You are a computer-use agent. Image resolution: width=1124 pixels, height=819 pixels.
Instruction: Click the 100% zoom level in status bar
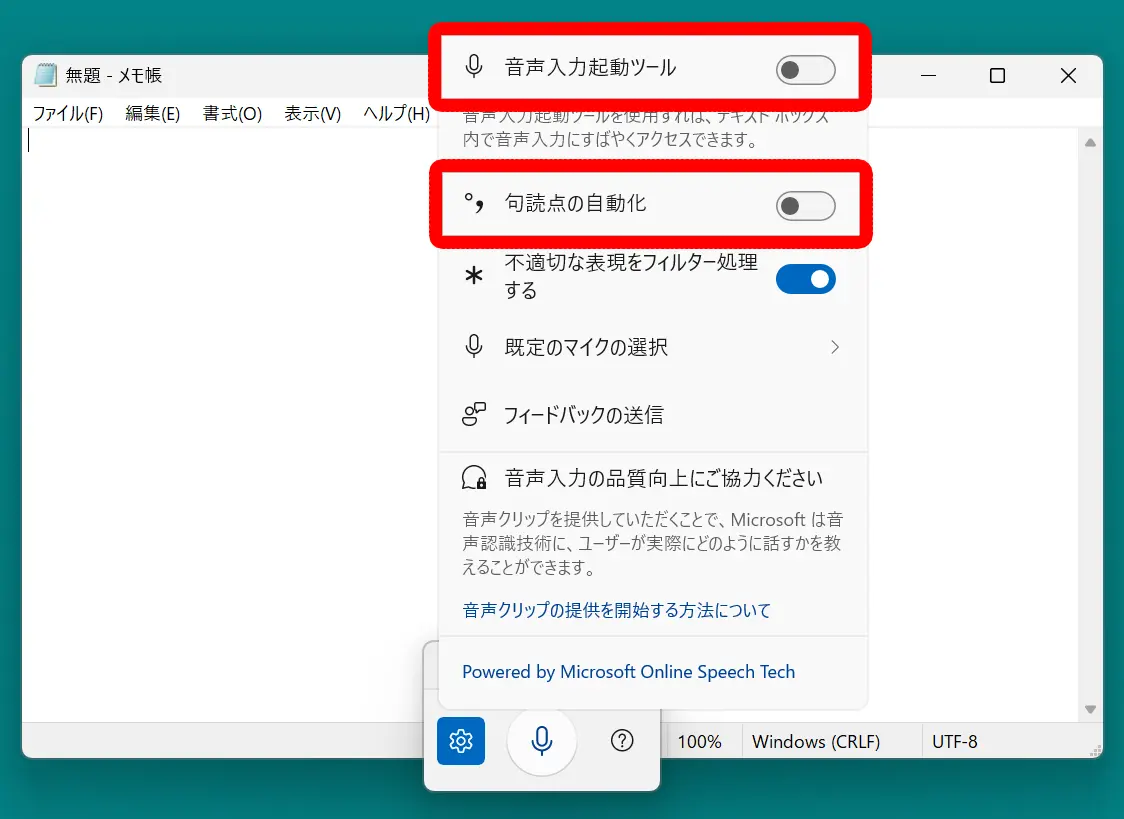pyautogui.click(x=701, y=741)
